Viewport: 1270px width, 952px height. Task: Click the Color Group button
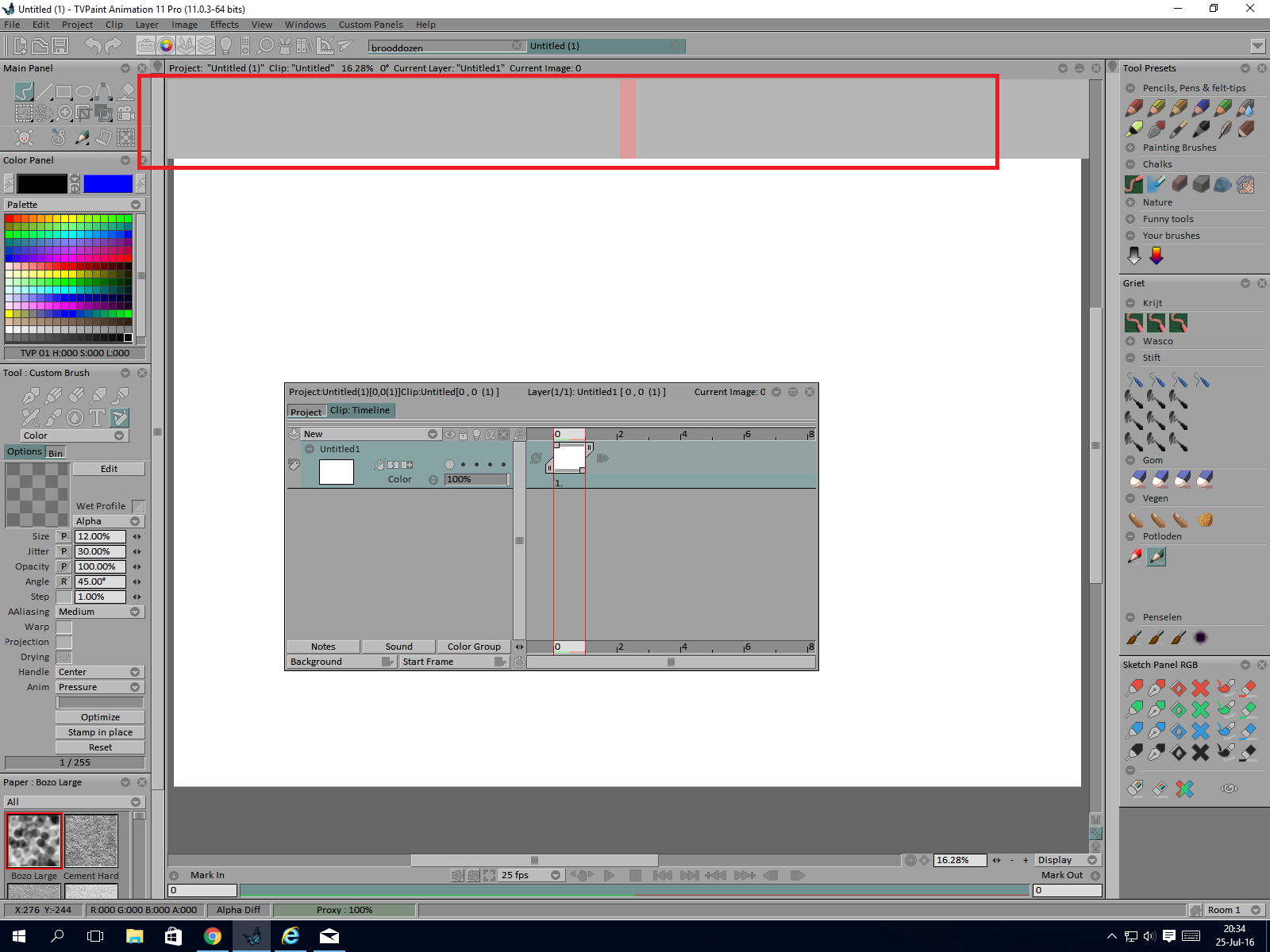[x=474, y=647]
